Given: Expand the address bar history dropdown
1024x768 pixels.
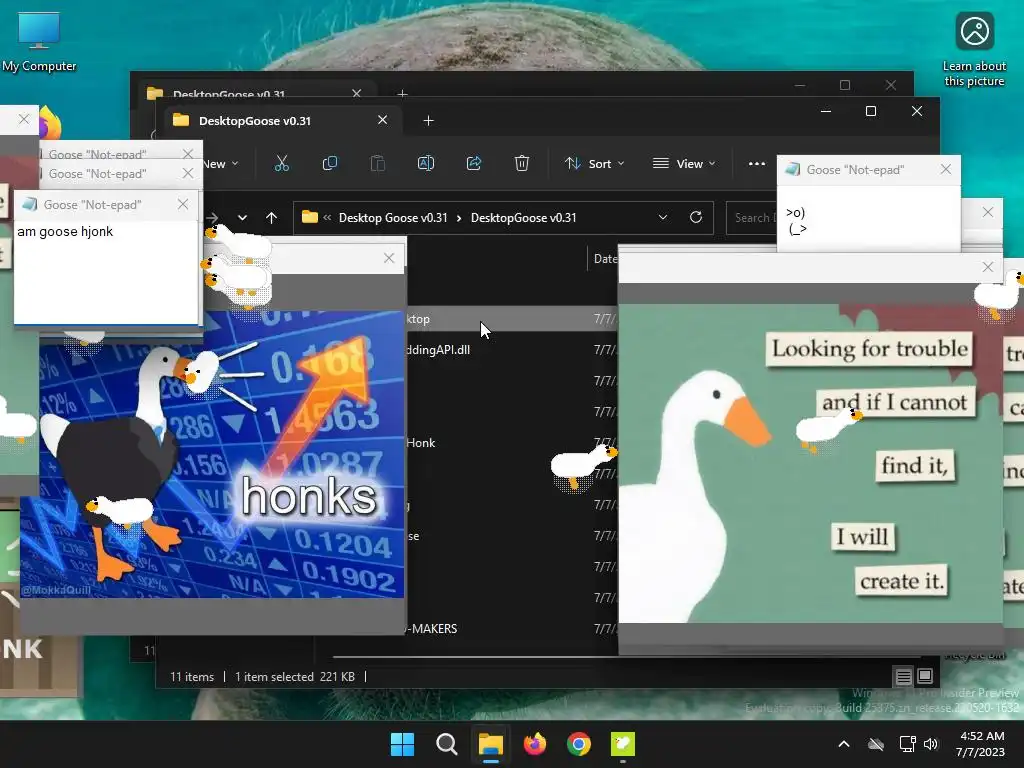Looking at the screenshot, I should click(663, 217).
